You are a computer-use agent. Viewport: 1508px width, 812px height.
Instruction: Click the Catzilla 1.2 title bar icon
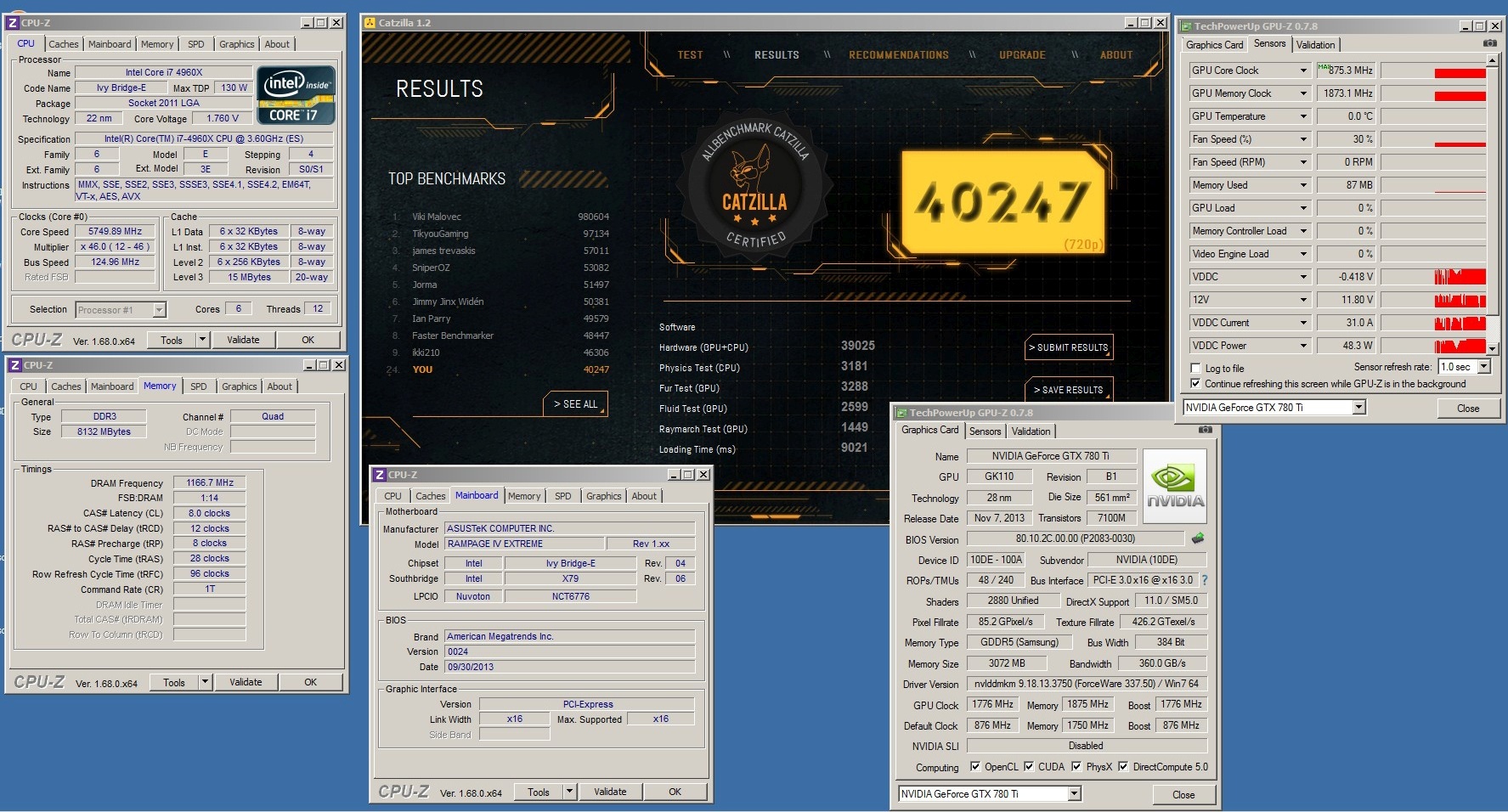pyautogui.click(x=370, y=23)
